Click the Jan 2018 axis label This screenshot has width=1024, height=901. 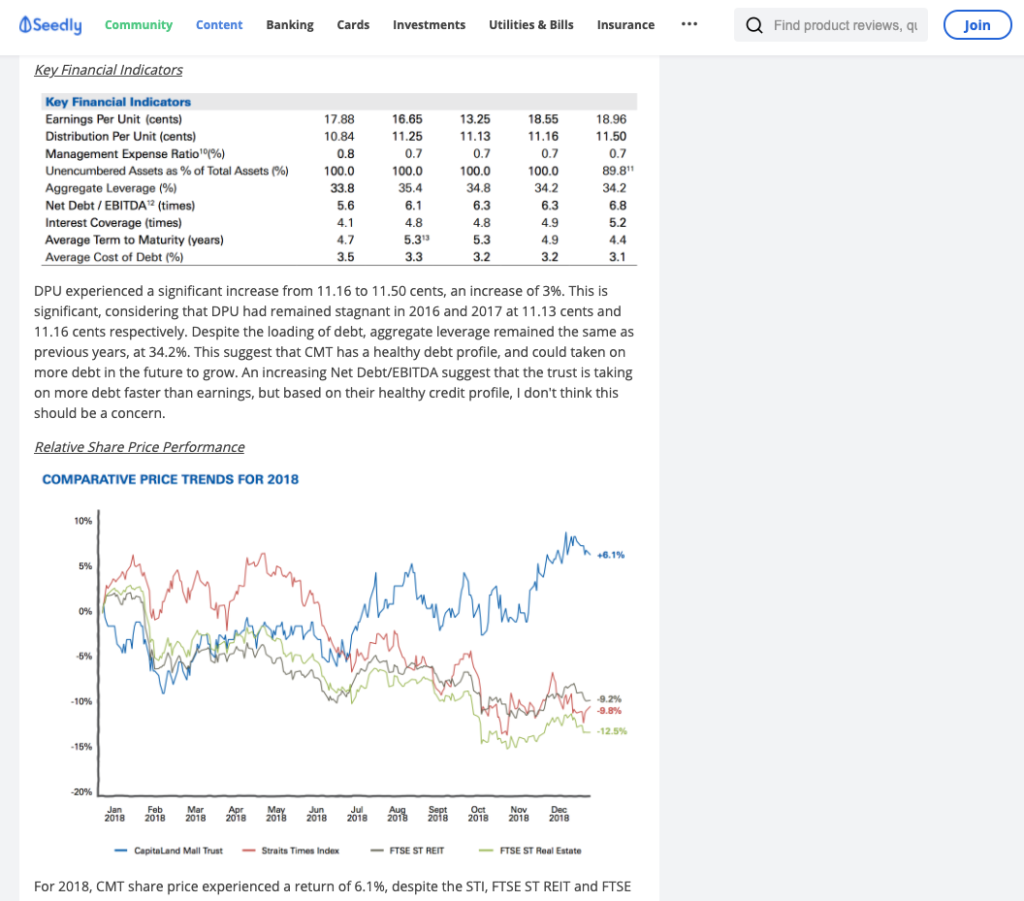pos(114,814)
